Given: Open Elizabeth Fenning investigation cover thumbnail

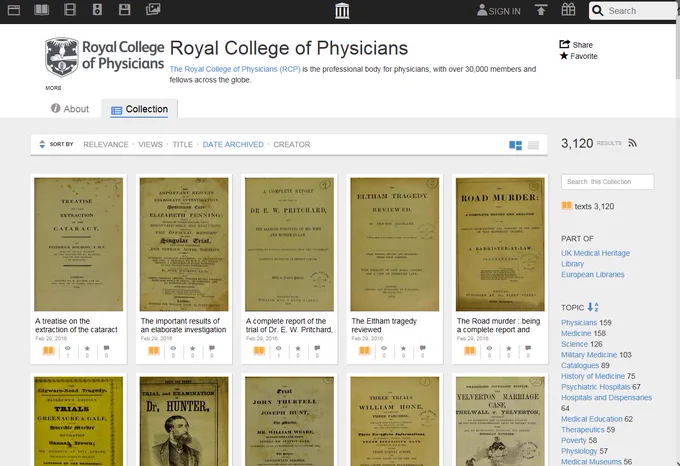Looking at the screenshot, I should [x=184, y=244].
